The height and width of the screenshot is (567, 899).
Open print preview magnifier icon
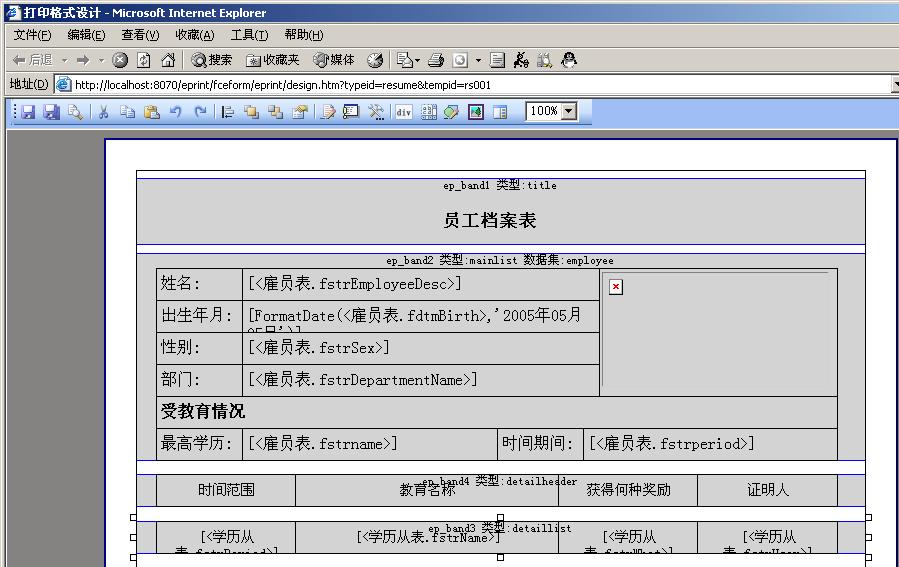75,112
